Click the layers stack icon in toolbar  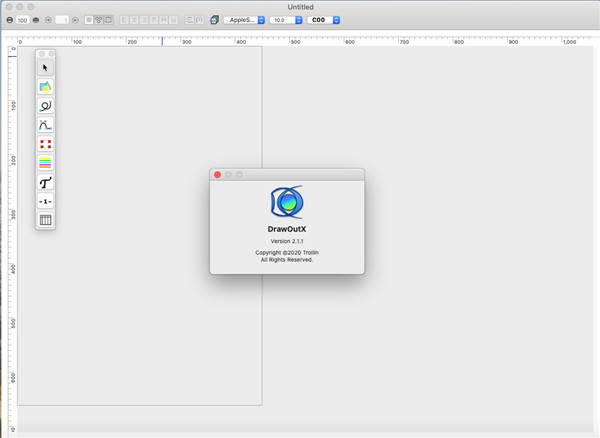[214, 20]
